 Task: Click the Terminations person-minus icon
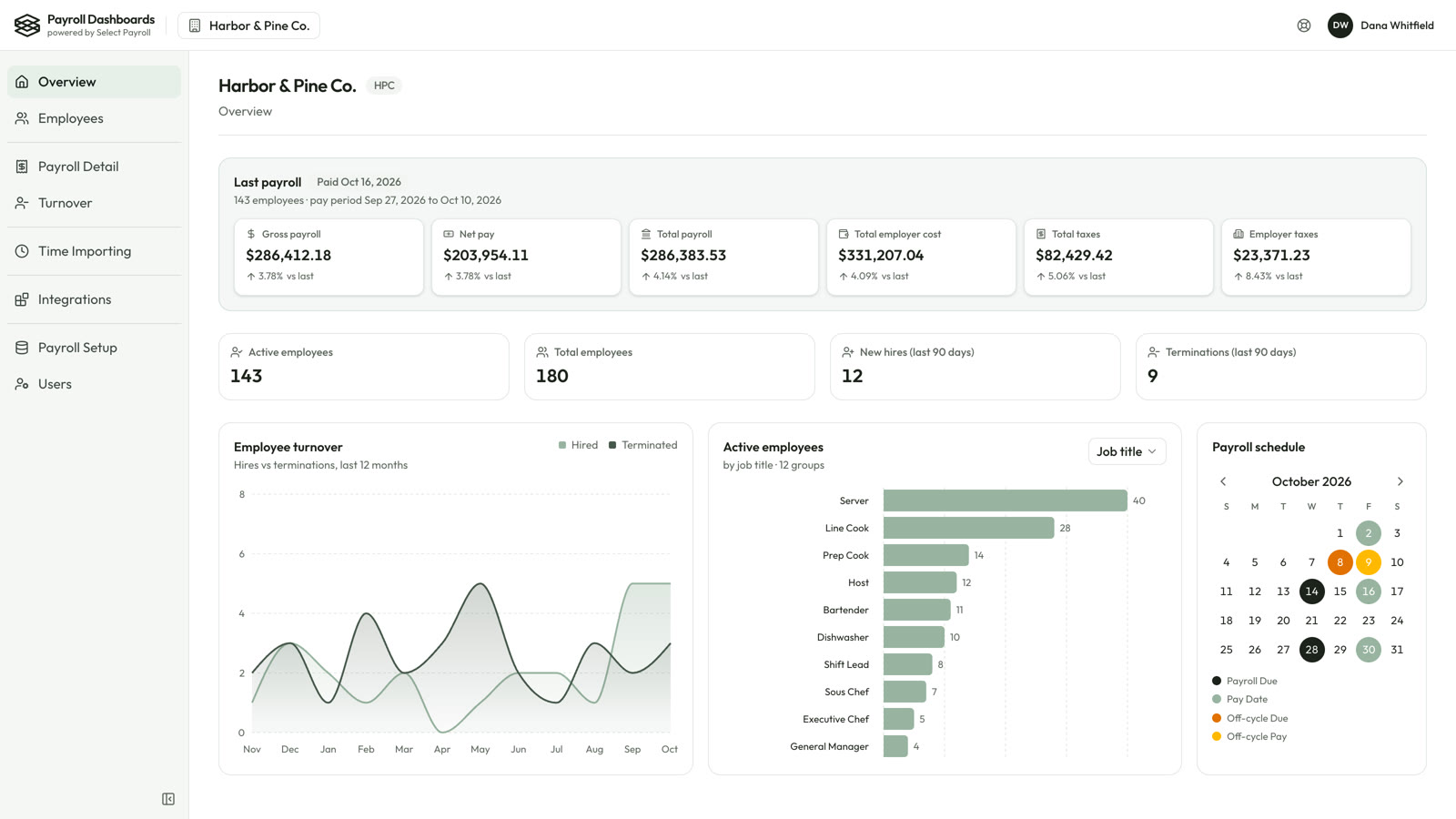click(x=1154, y=352)
